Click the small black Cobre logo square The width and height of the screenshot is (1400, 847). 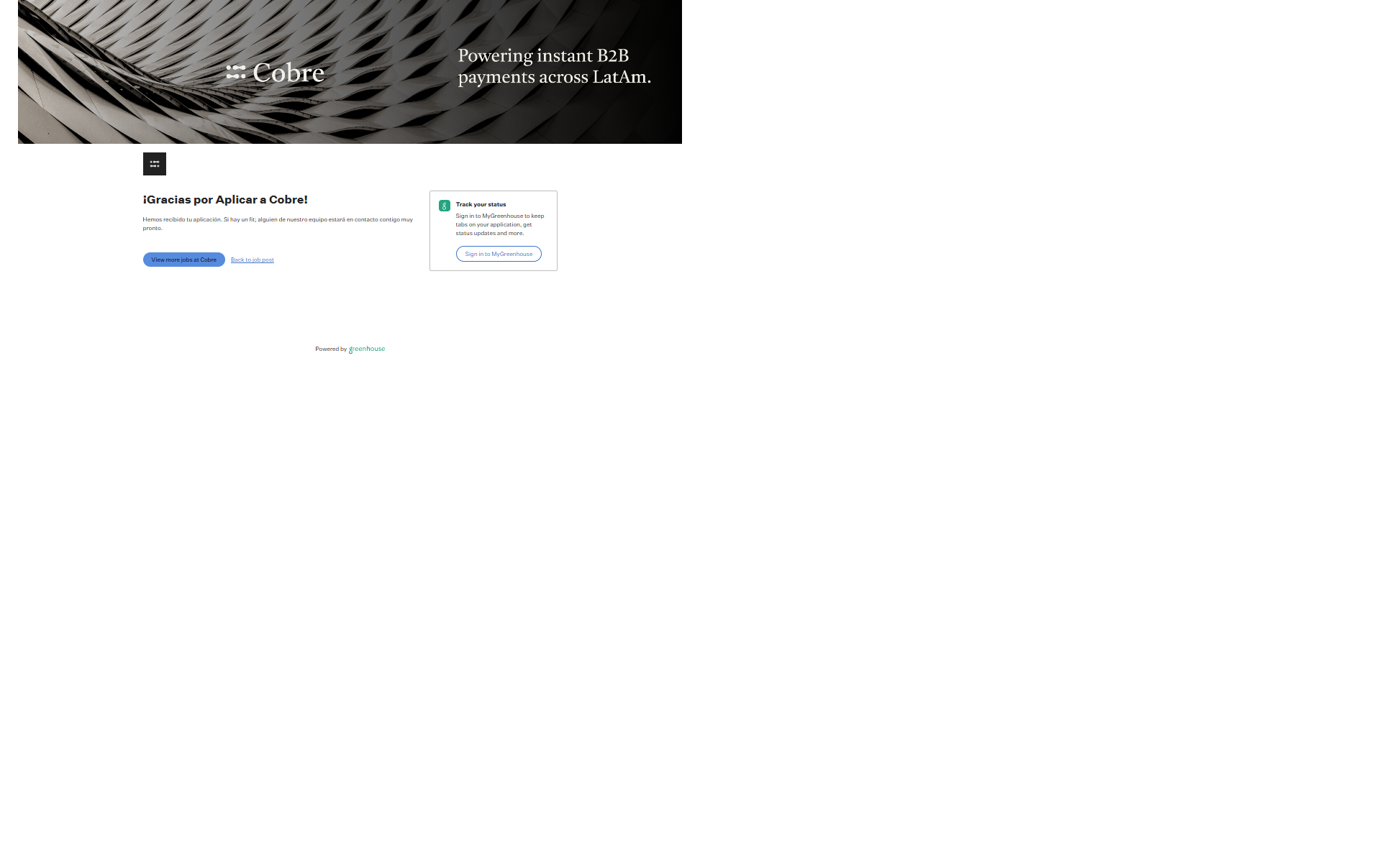[x=155, y=164]
